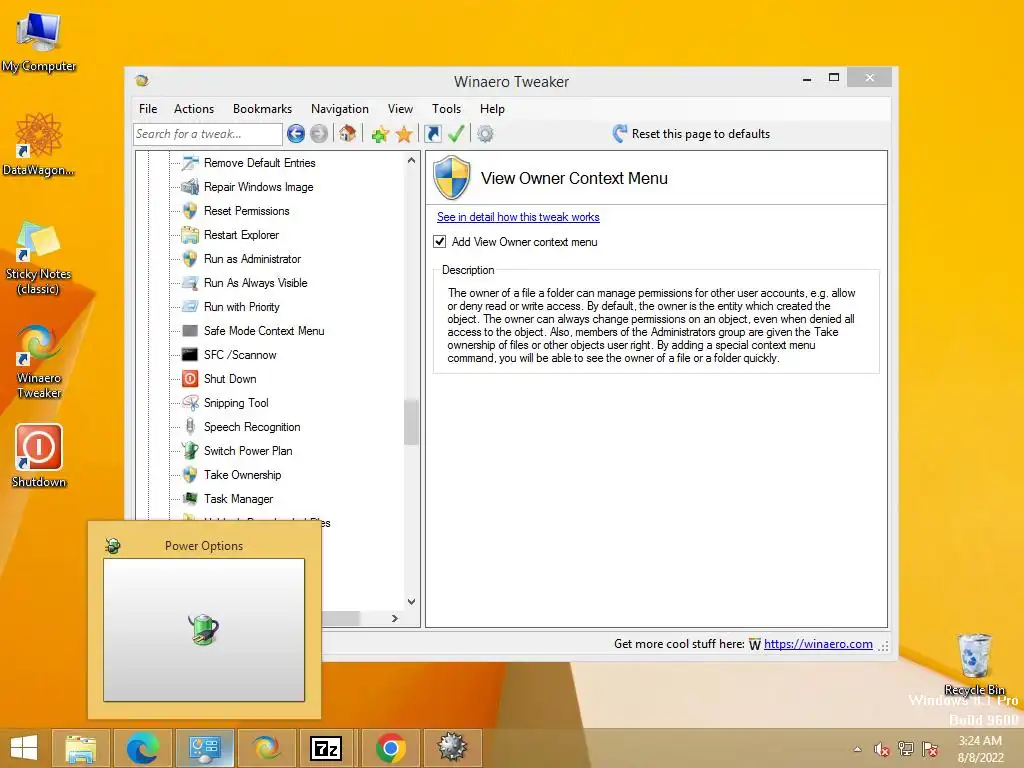Screen dimensions: 1024x768
Task: Click the Back navigation arrow in the toolbar
Action: (296, 134)
